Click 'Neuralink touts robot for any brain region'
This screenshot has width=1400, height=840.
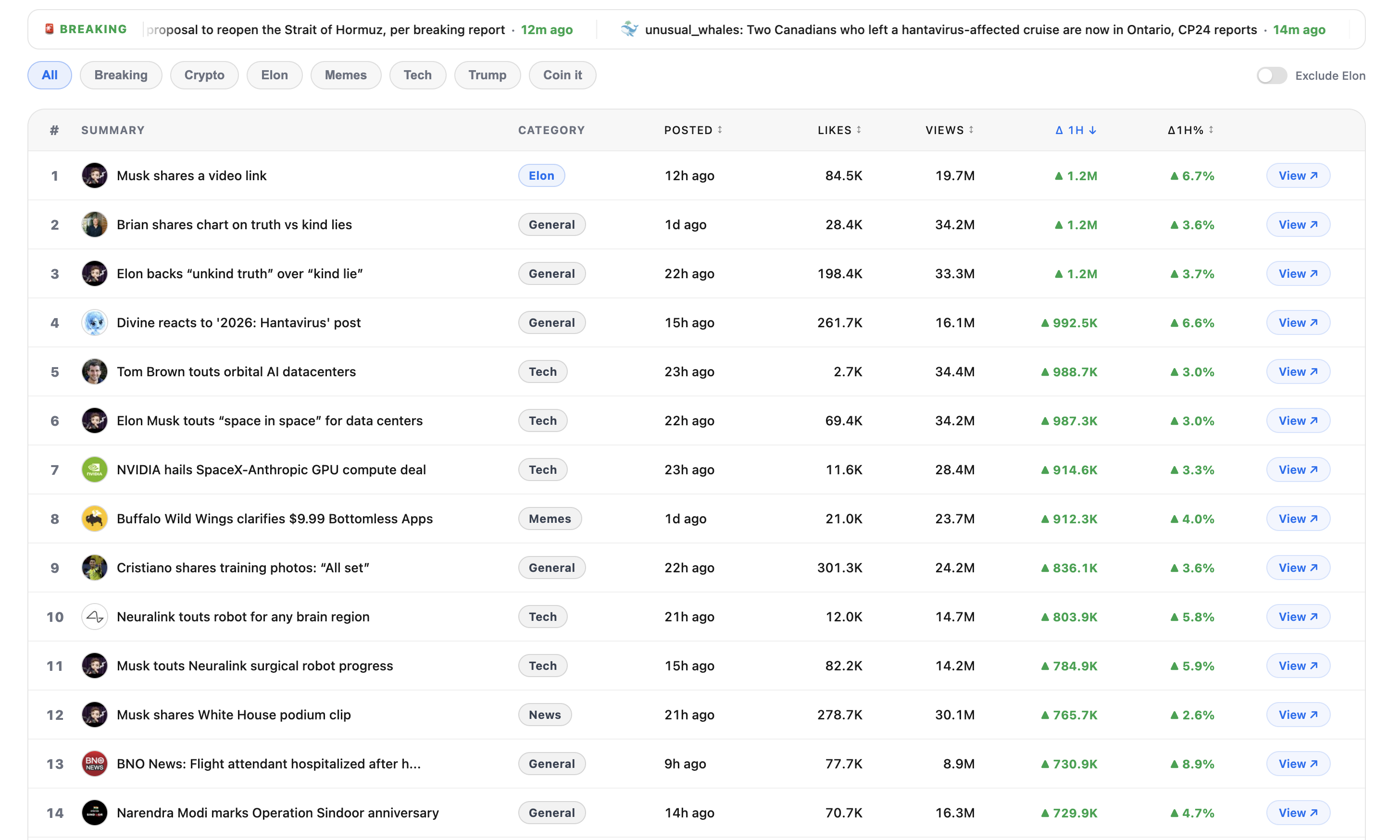tap(243, 617)
